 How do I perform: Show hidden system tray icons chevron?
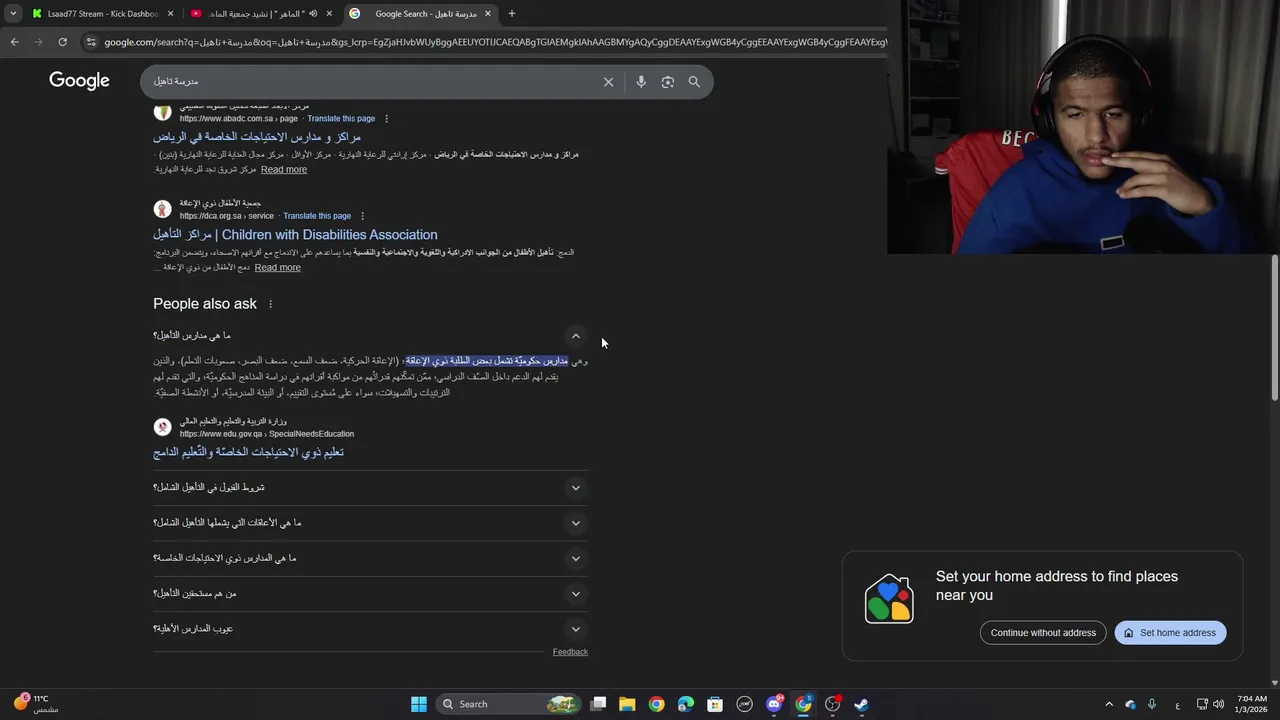click(x=1109, y=704)
